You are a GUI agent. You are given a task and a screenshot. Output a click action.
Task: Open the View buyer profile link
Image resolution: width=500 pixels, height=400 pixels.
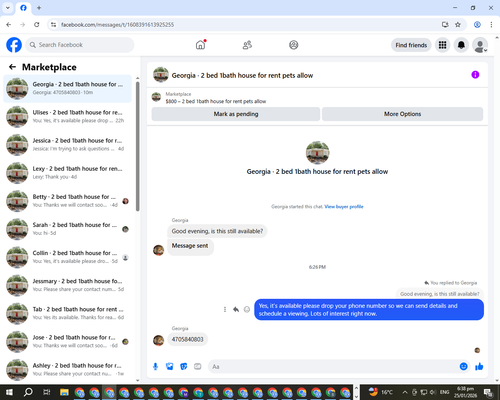click(x=344, y=207)
